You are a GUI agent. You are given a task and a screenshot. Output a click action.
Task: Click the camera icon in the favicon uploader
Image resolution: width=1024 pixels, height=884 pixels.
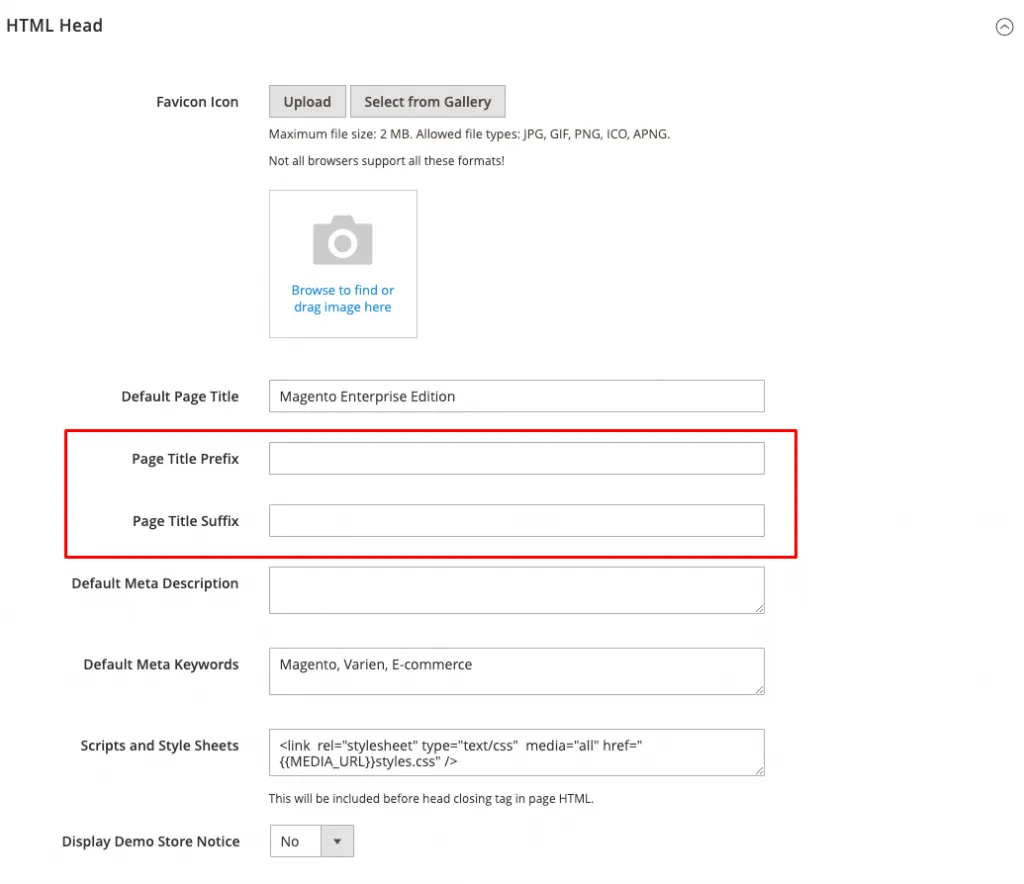click(343, 238)
